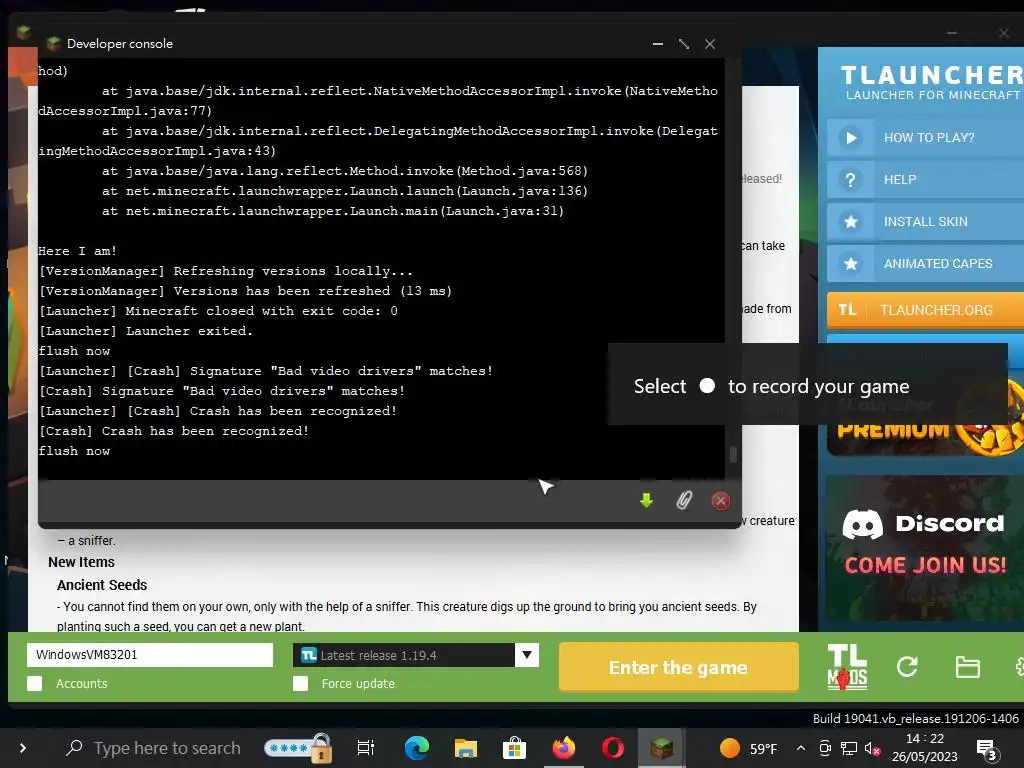The height and width of the screenshot is (768, 1024).
Task: Open the notification center icon
Action: (985, 749)
